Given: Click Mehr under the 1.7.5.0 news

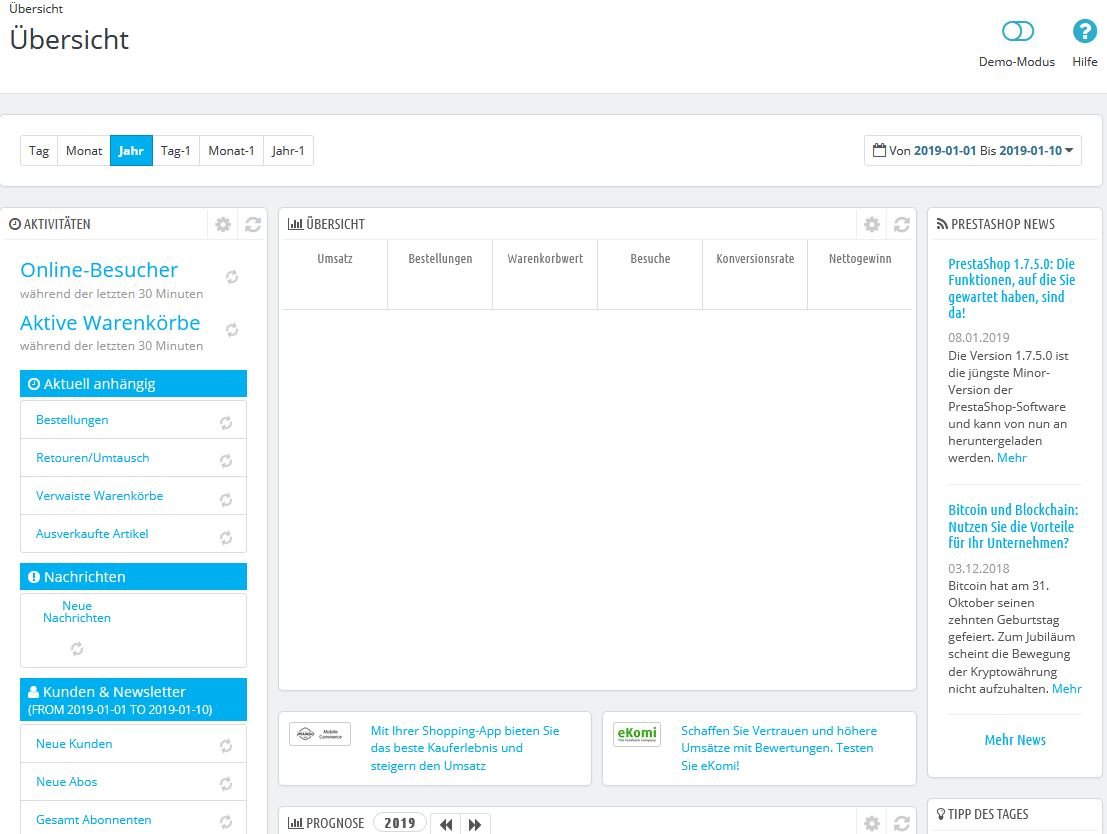Looking at the screenshot, I should (1012, 458).
